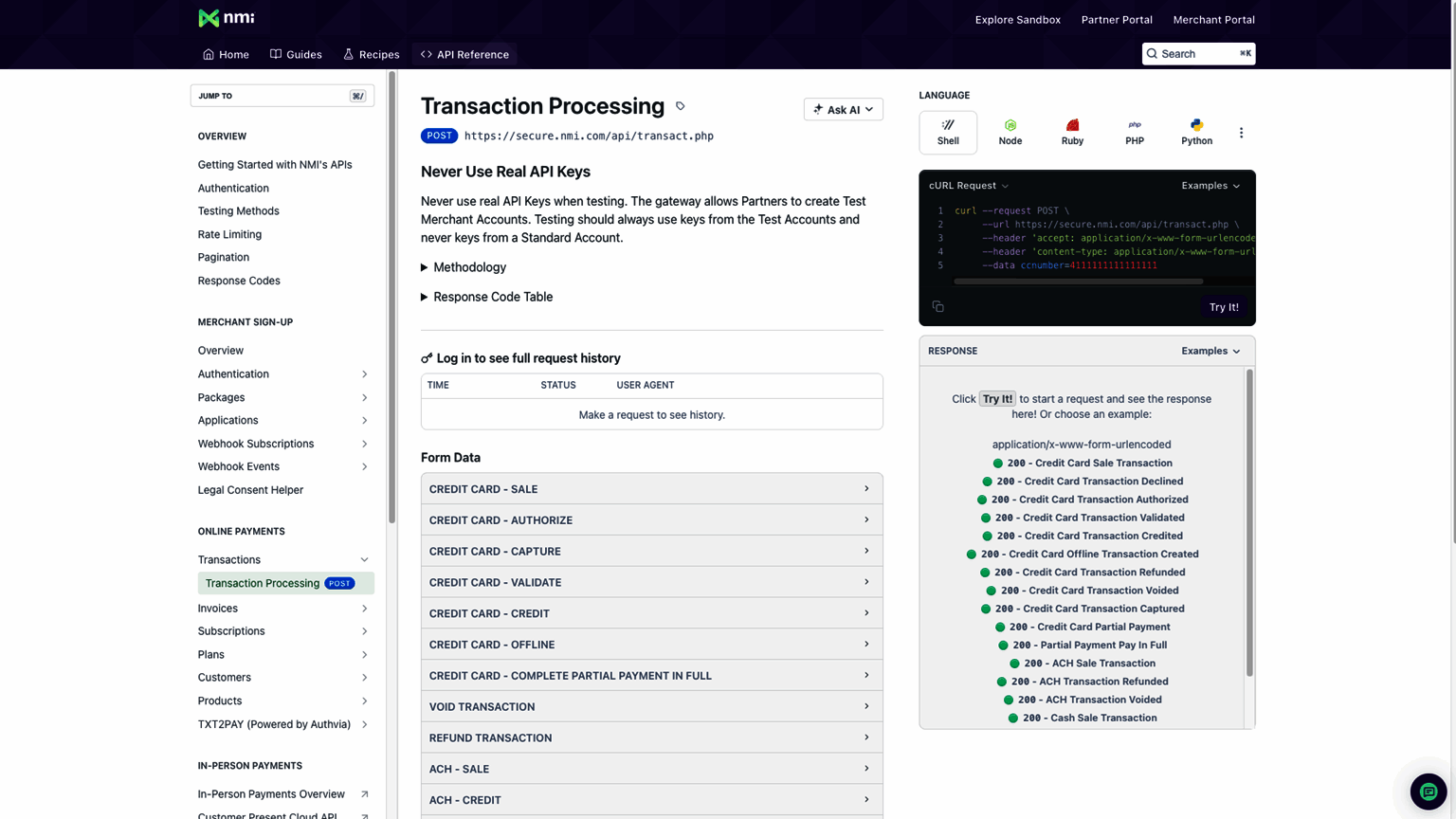This screenshot has width=1456, height=819.
Task: Open the chat widget icon
Action: [x=1428, y=792]
